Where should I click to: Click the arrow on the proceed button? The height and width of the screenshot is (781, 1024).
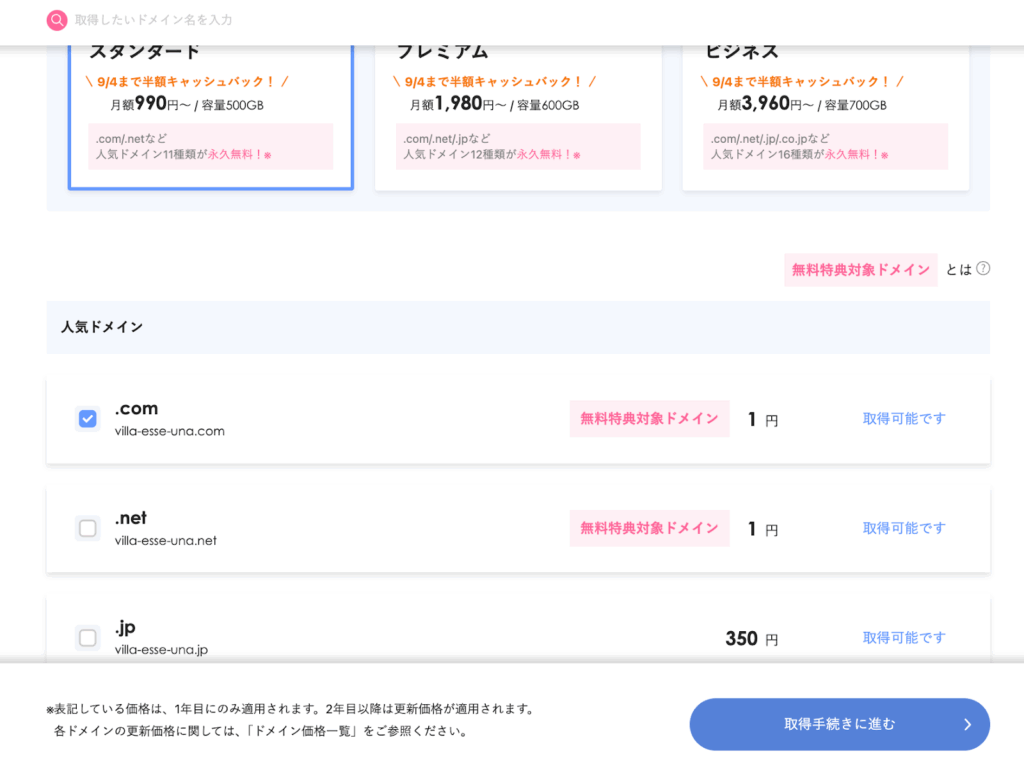(967, 725)
